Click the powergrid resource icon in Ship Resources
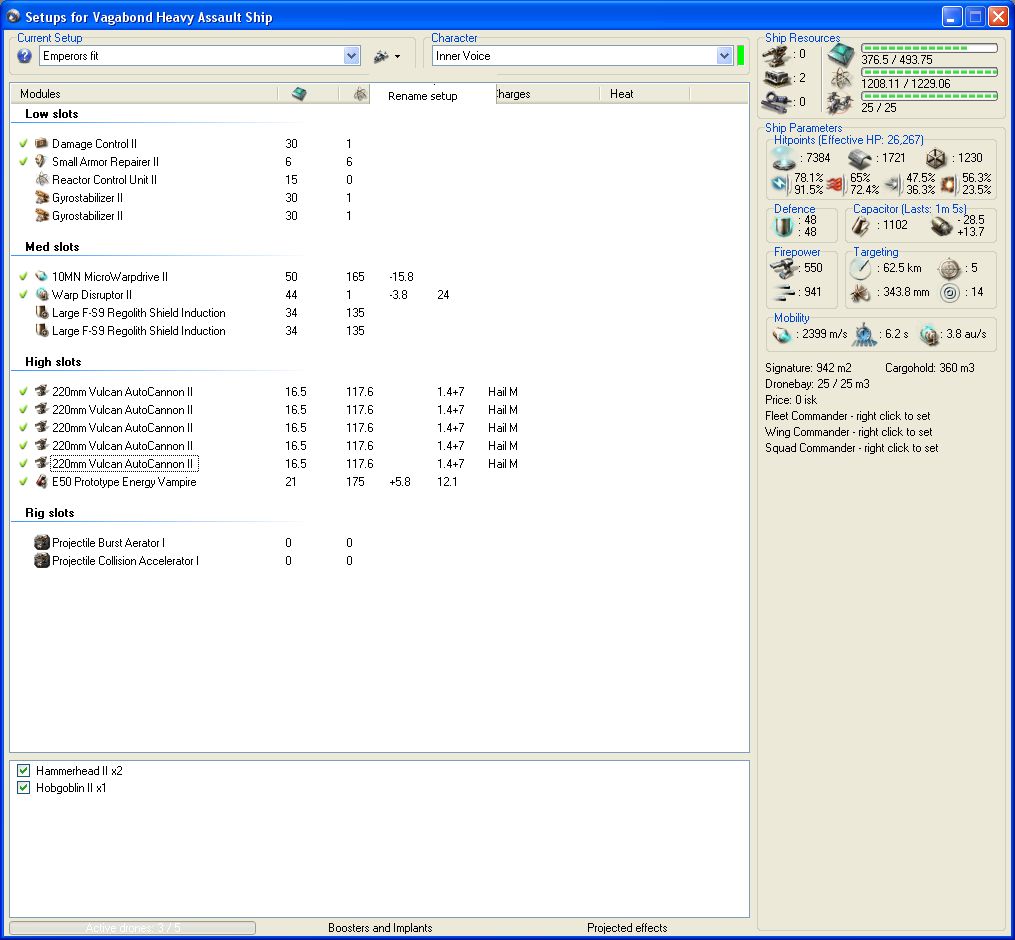 click(x=842, y=79)
